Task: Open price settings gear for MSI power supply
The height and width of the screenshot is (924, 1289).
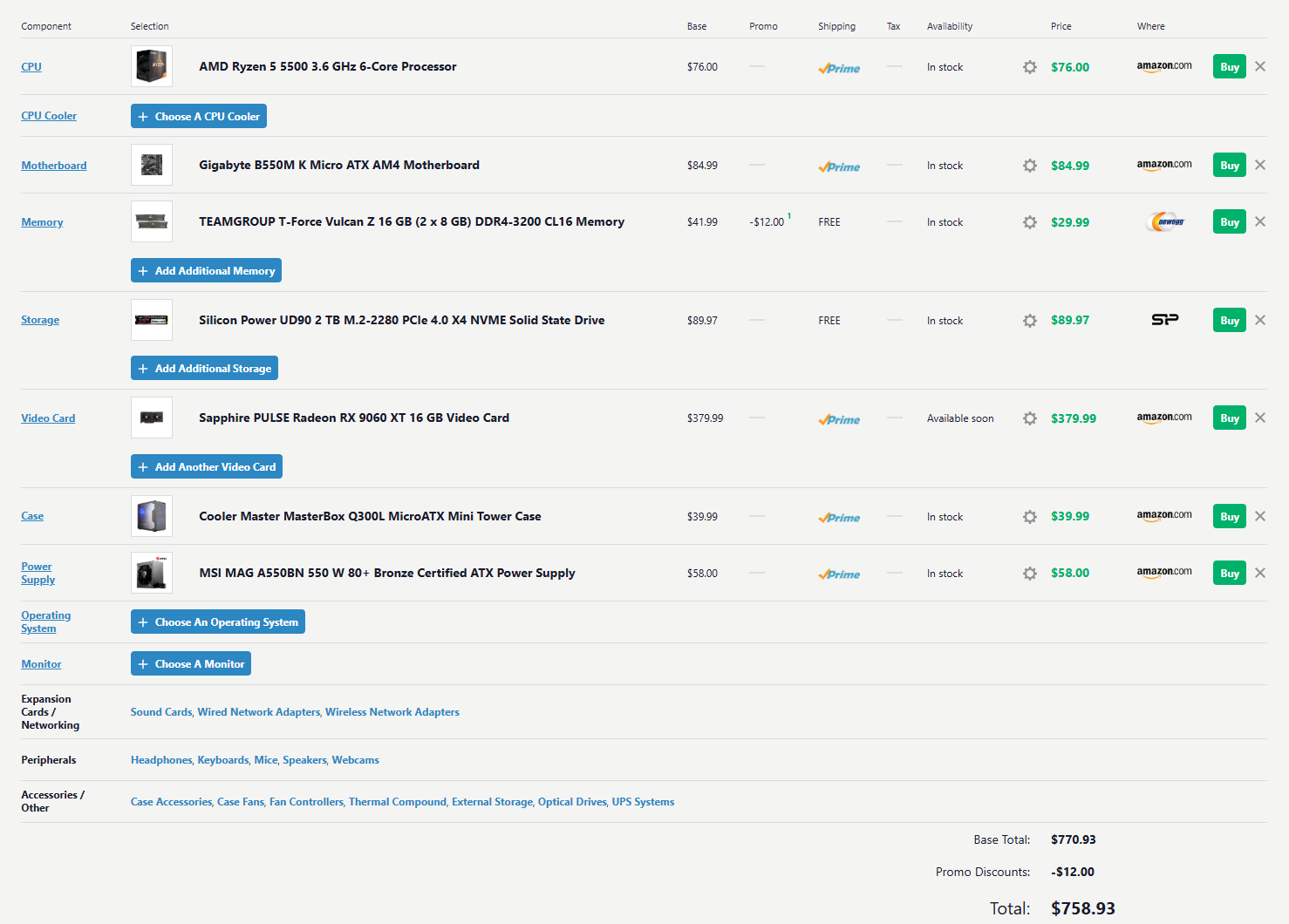Action: [x=1030, y=574]
